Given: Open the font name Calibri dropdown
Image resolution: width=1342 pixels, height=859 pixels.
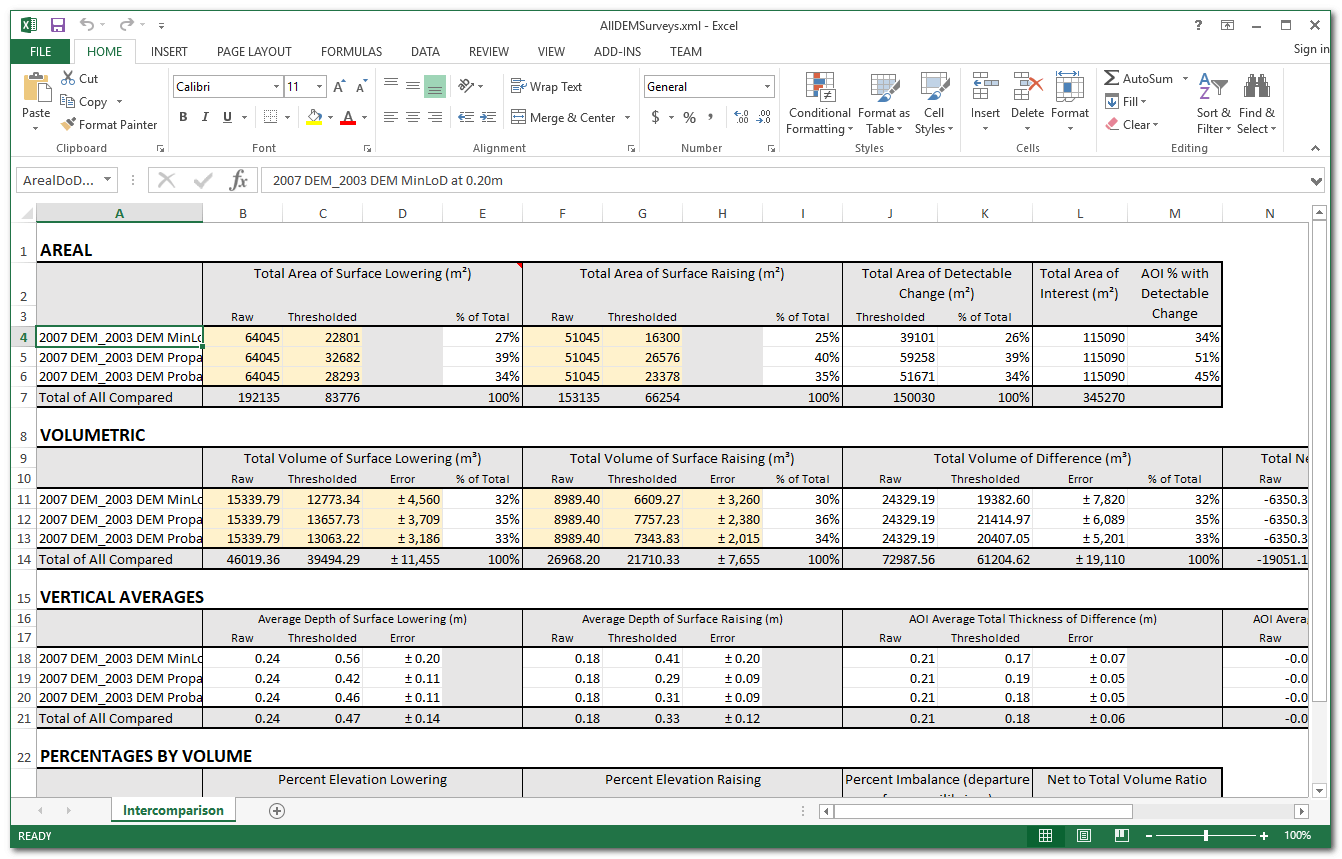Looking at the screenshot, I should click(x=276, y=87).
